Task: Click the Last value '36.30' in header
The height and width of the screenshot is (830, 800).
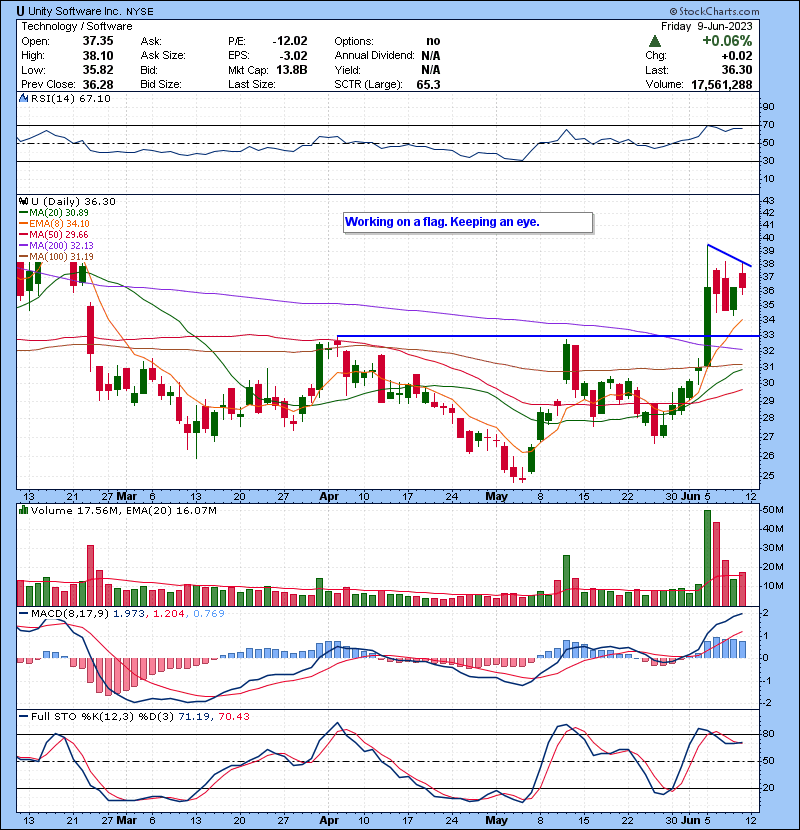Action: (736, 70)
